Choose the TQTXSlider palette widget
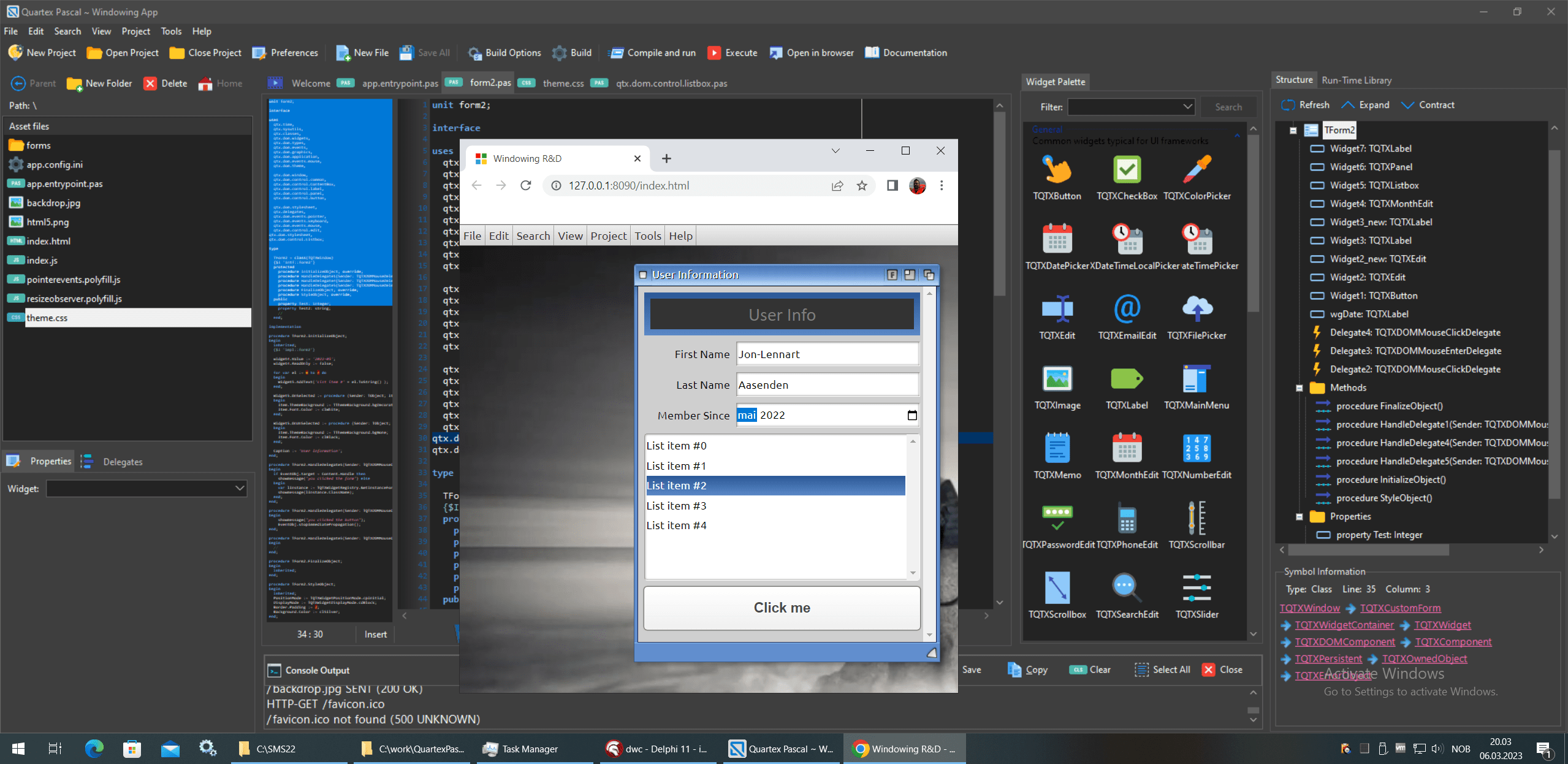 tap(1197, 588)
